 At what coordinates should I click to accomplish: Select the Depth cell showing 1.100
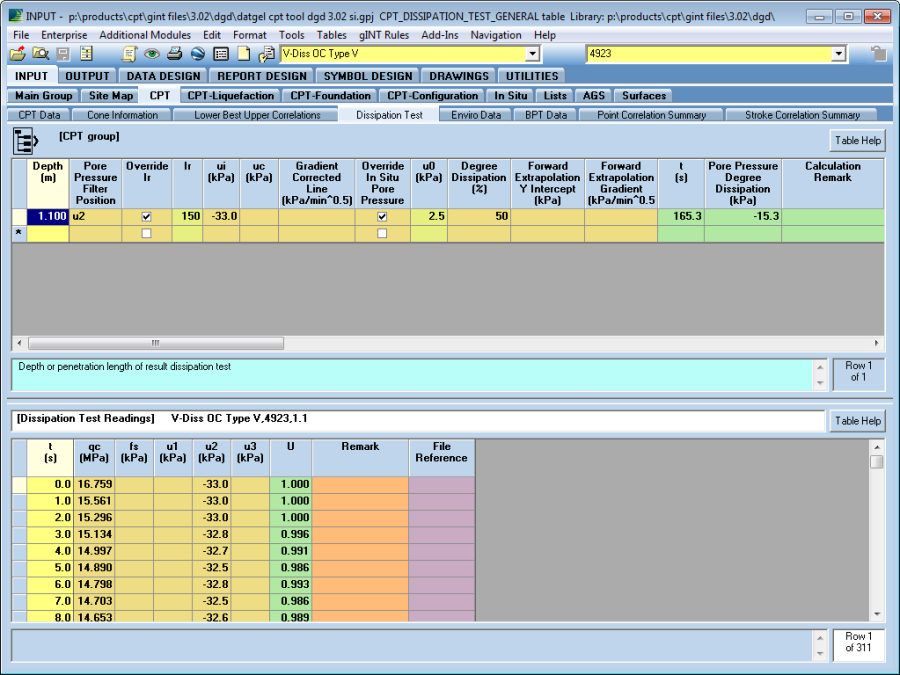(47, 216)
